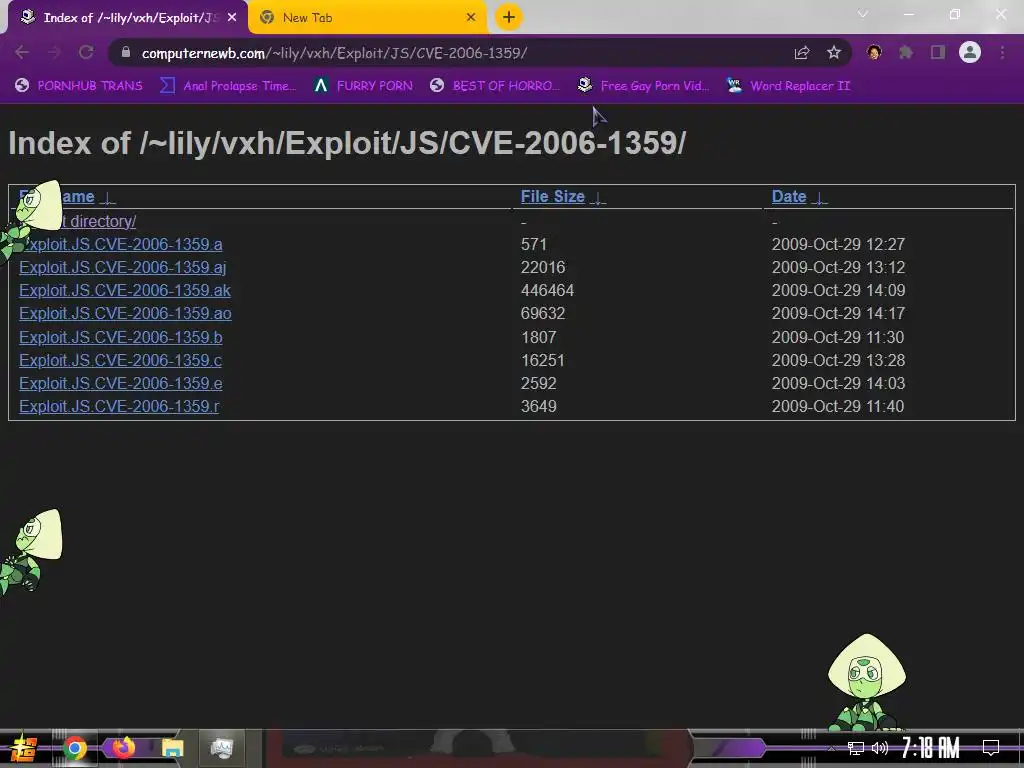Open file Exploit.JS.CVE-2006-1359.c

point(120,360)
